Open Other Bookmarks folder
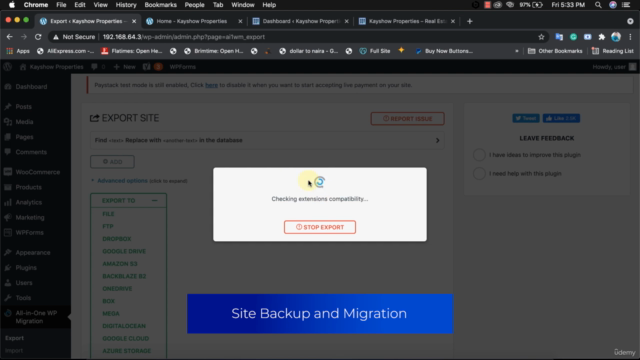This screenshot has height=360, width=640. [555, 51]
